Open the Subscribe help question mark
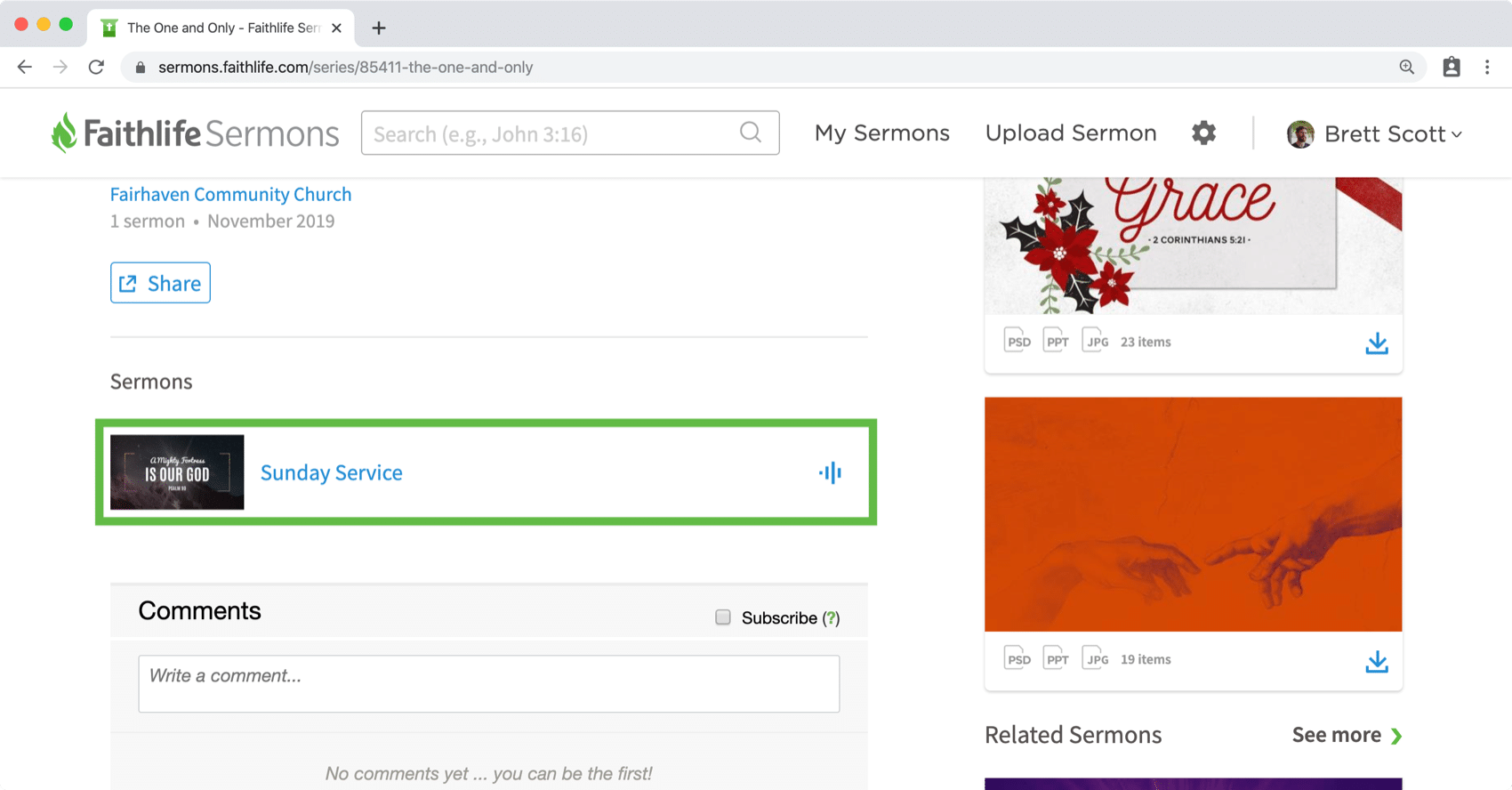The width and height of the screenshot is (1512, 790). point(831,618)
